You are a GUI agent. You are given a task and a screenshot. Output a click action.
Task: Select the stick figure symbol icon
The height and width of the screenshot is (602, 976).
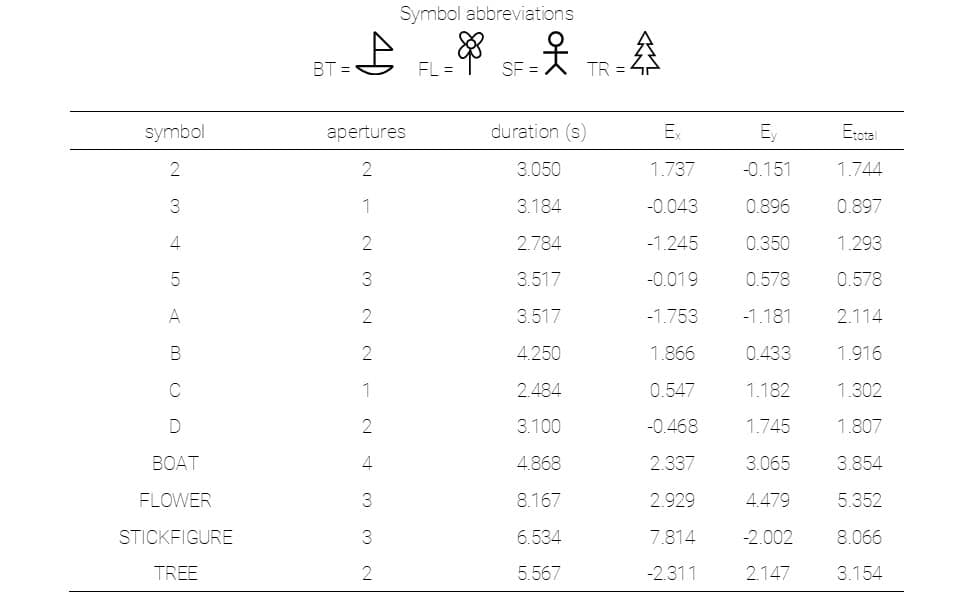pos(556,53)
